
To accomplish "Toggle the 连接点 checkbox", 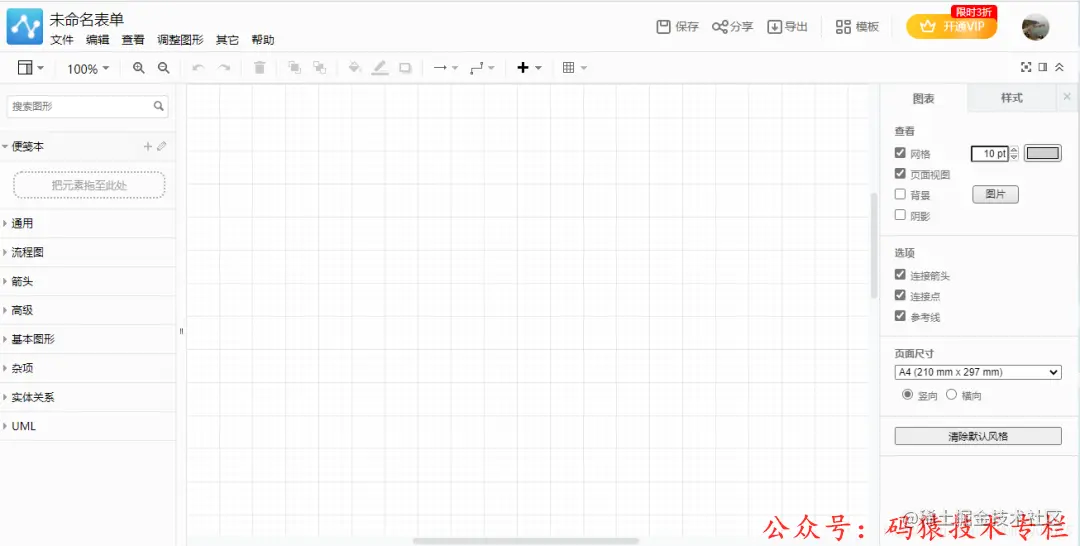I will [900, 295].
